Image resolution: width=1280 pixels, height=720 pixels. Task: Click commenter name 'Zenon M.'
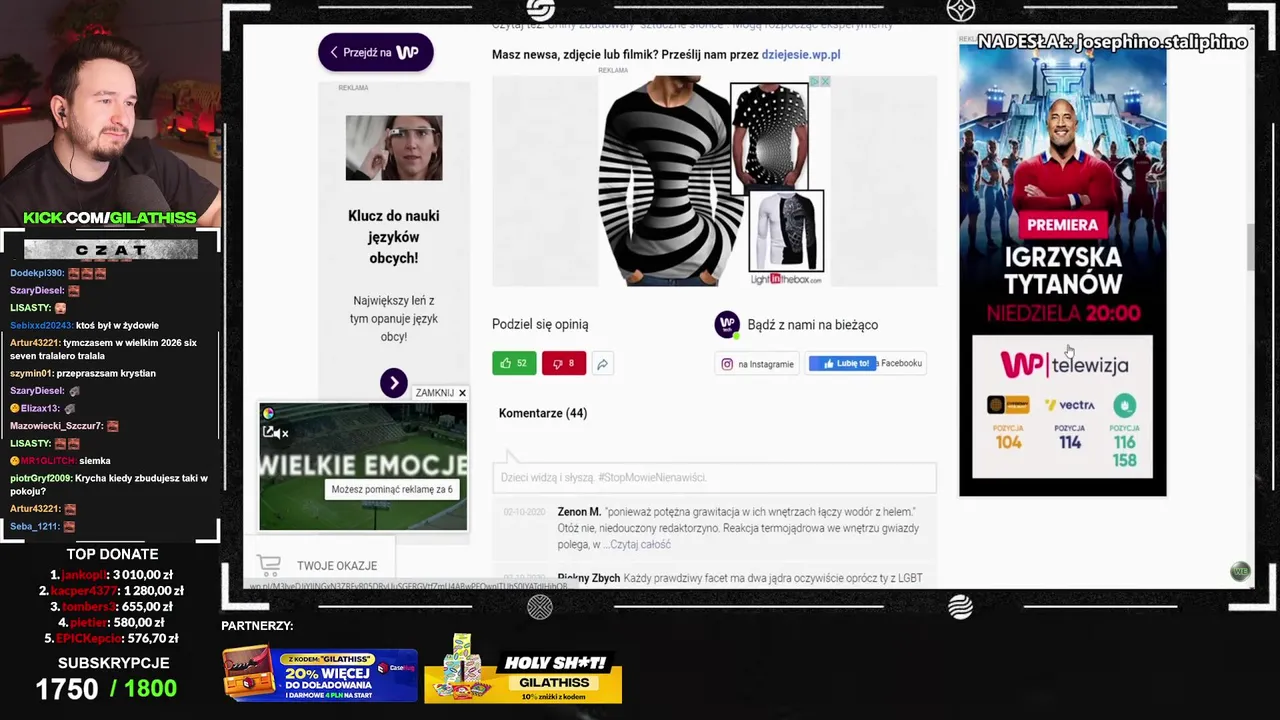[x=579, y=512]
